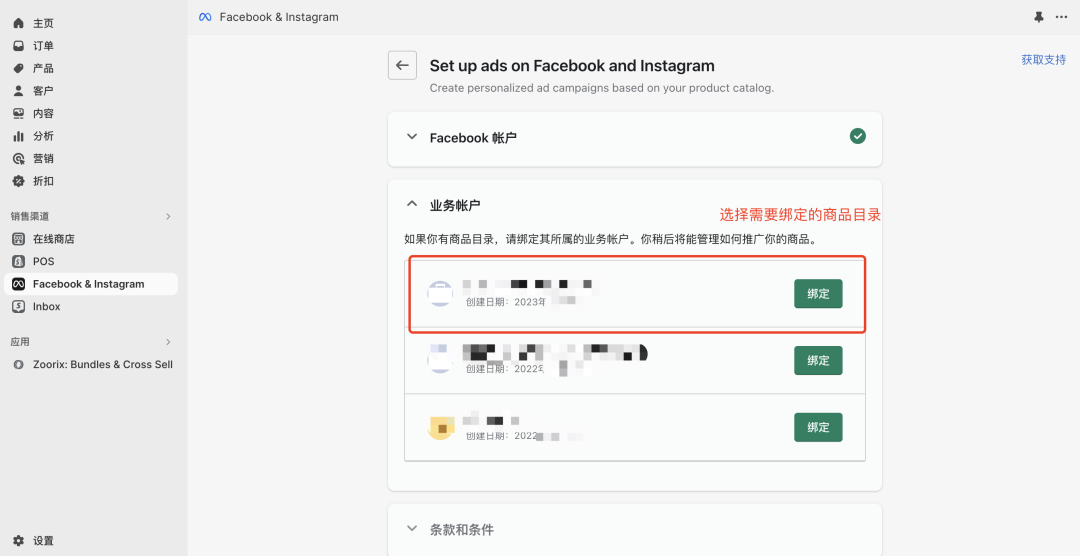Click the 条款和条件 heading text

461,530
